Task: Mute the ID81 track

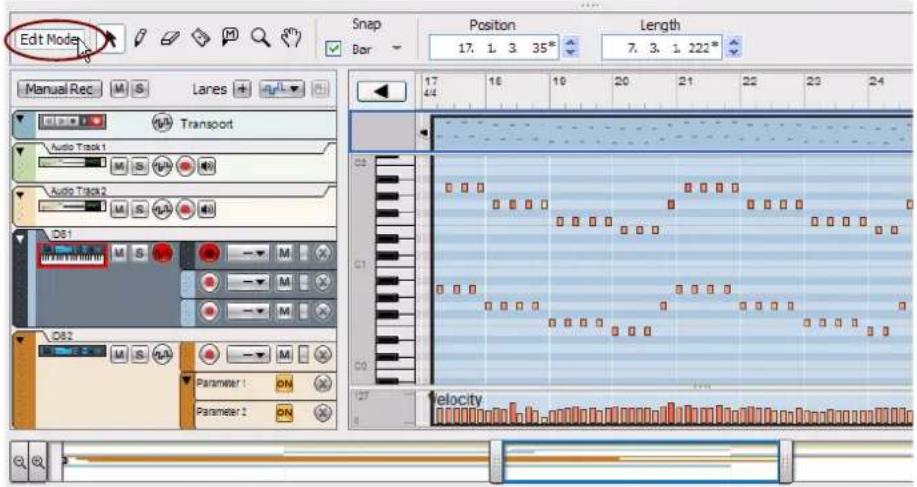Action: [x=119, y=253]
